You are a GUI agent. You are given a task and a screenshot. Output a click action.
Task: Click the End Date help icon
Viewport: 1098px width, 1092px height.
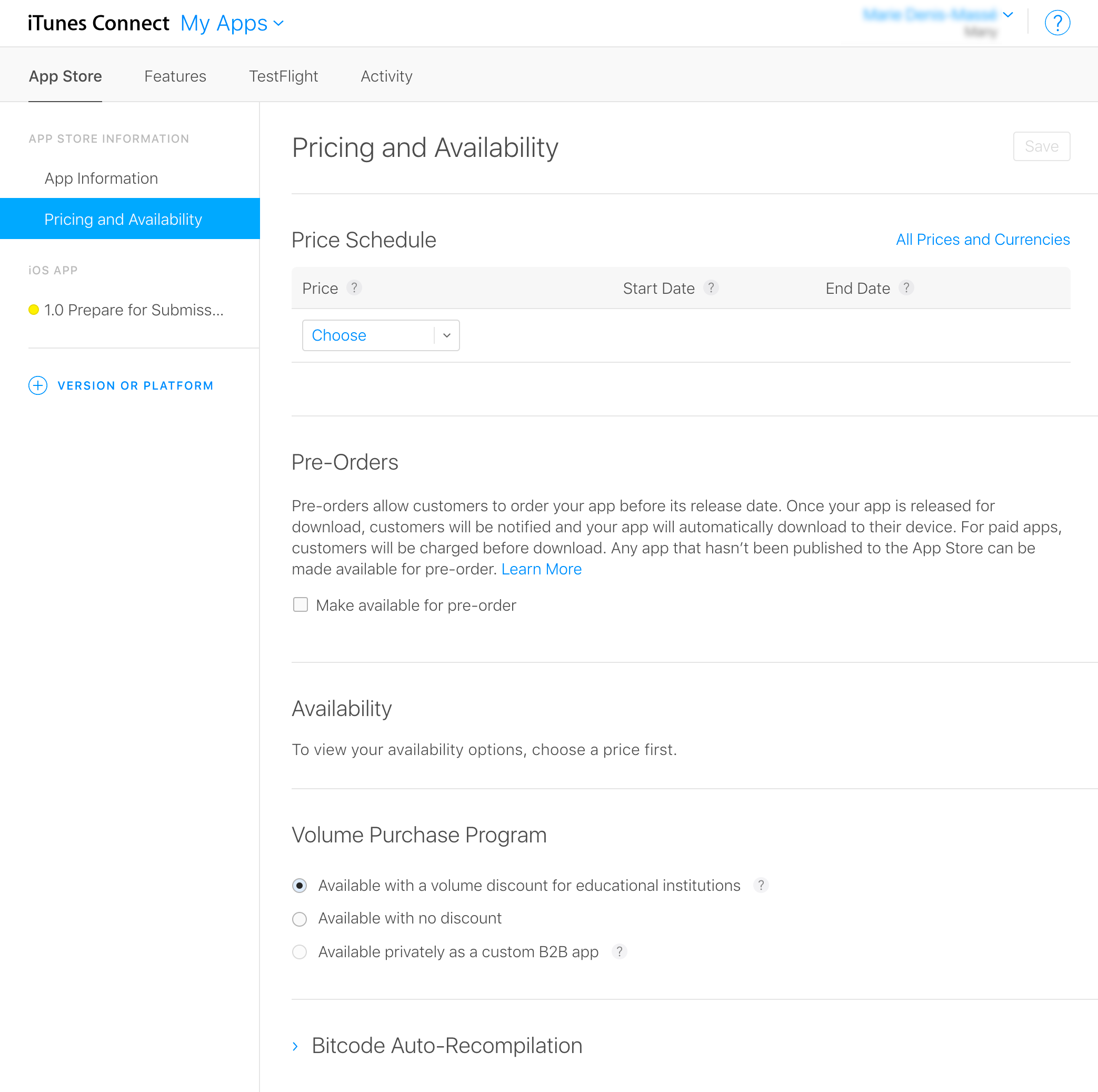tap(906, 287)
